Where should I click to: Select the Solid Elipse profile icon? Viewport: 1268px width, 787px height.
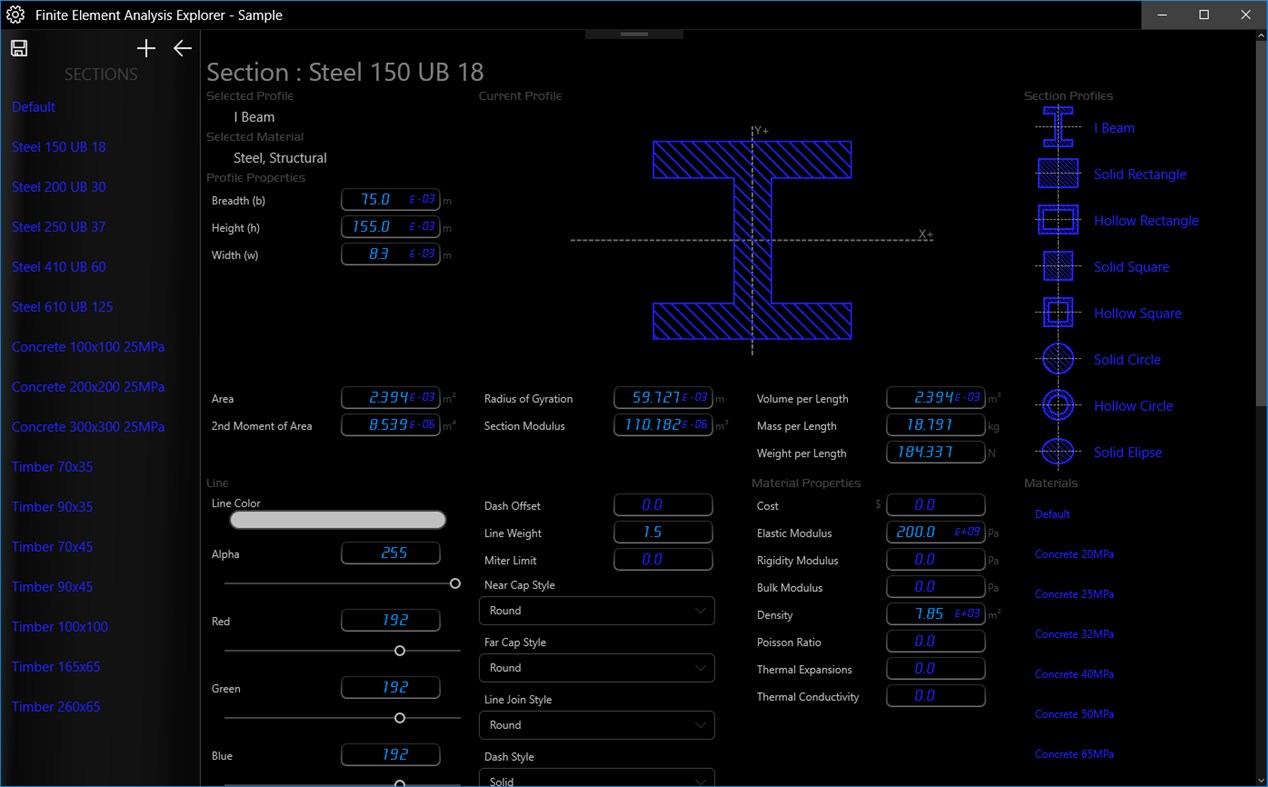point(1057,452)
